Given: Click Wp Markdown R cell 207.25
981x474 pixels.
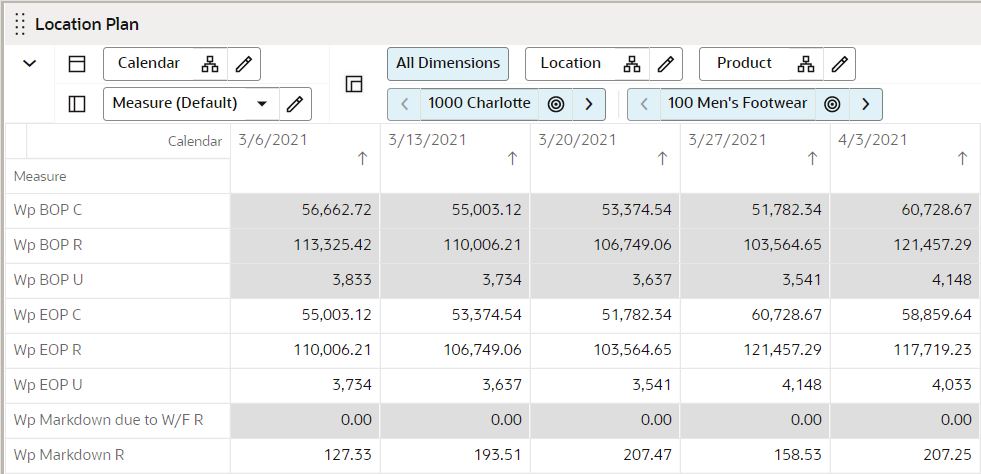Looking at the screenshot, I should pyautogui.click(x=905, y=455).
